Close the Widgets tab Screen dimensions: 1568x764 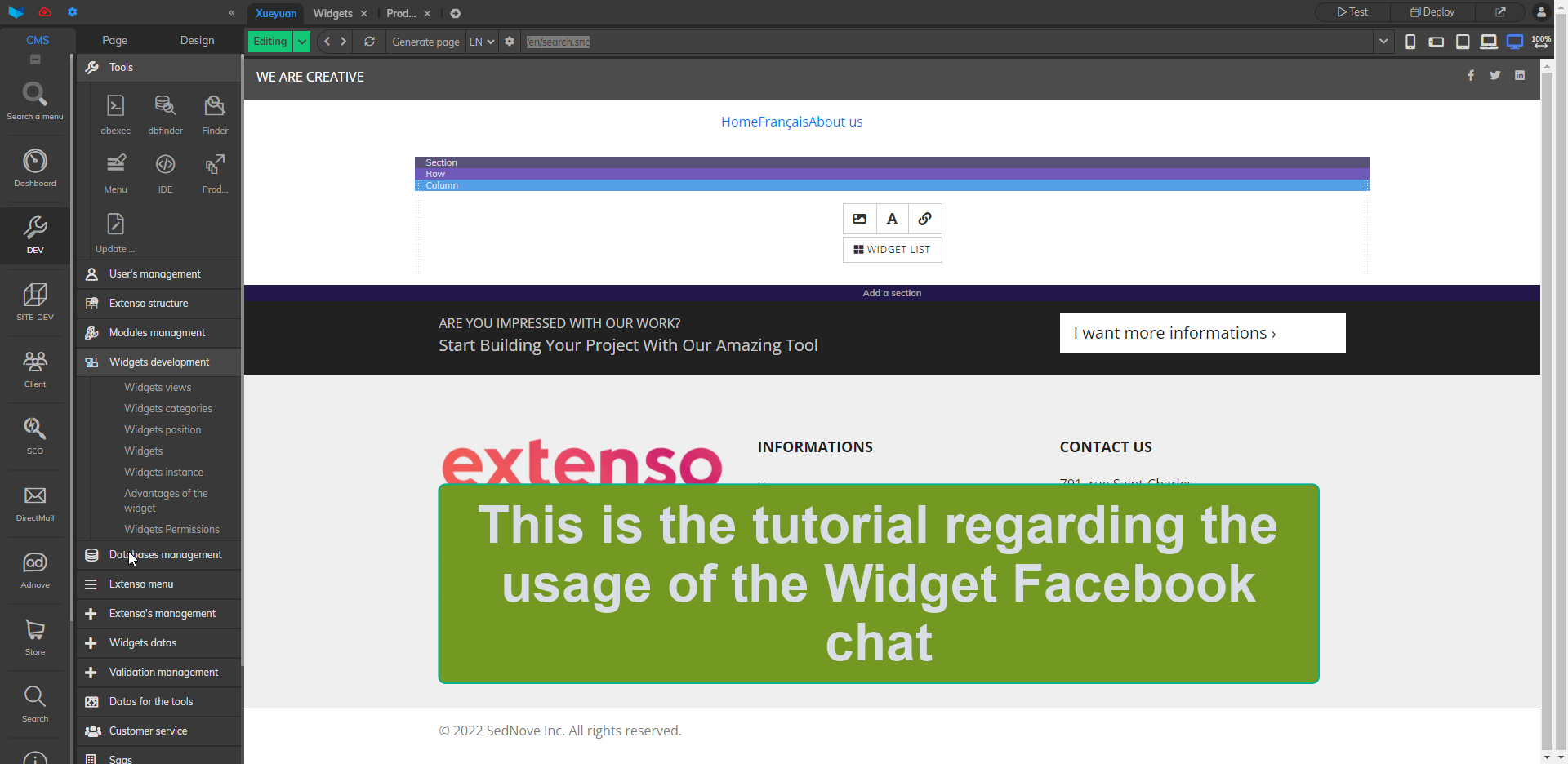pyautogui.click(x=364, y=13)
